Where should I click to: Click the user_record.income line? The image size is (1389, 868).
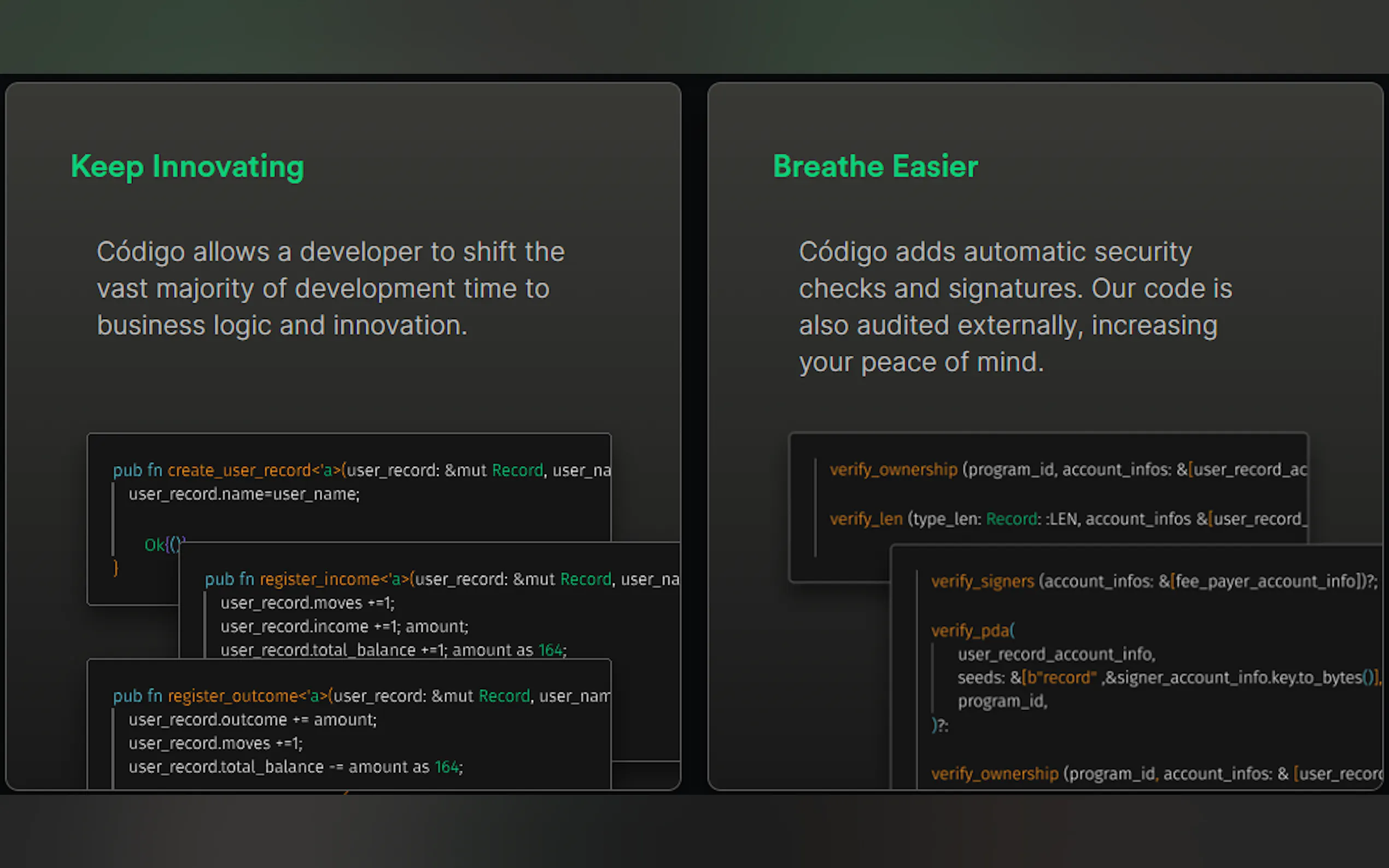tap(344, 626)
